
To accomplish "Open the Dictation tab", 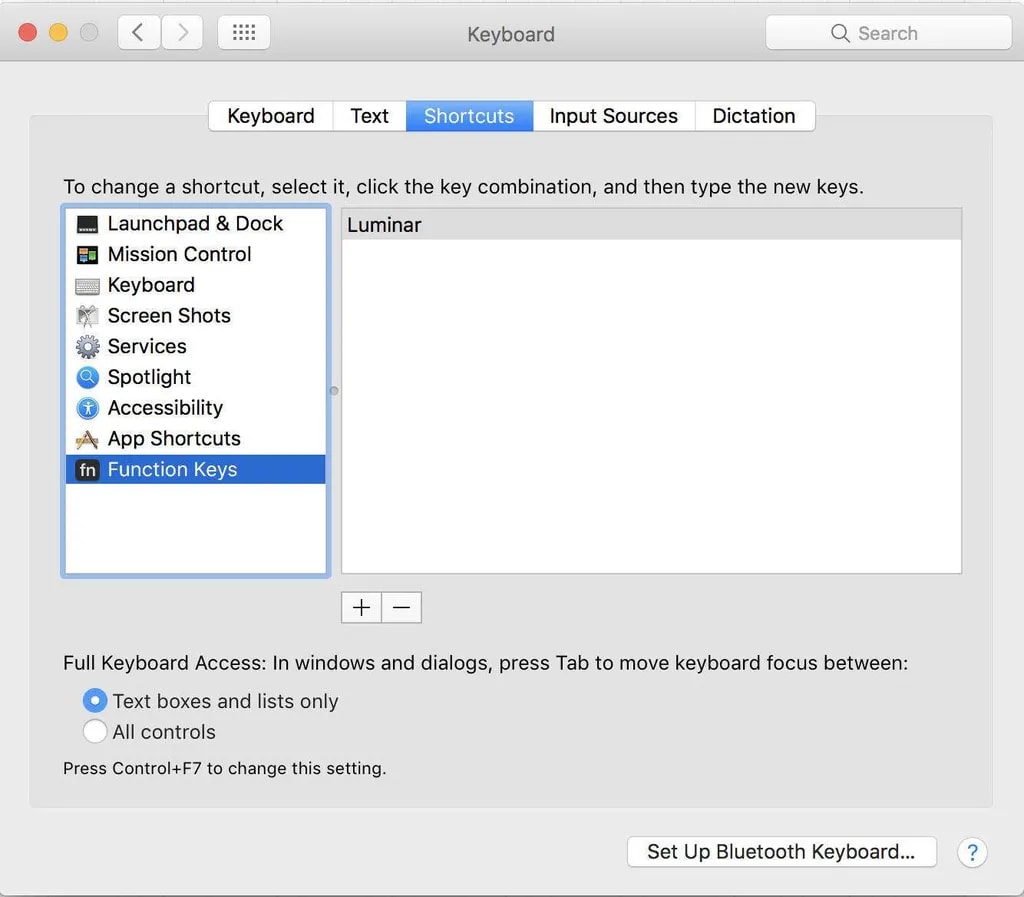I will [x=753, y=116].
